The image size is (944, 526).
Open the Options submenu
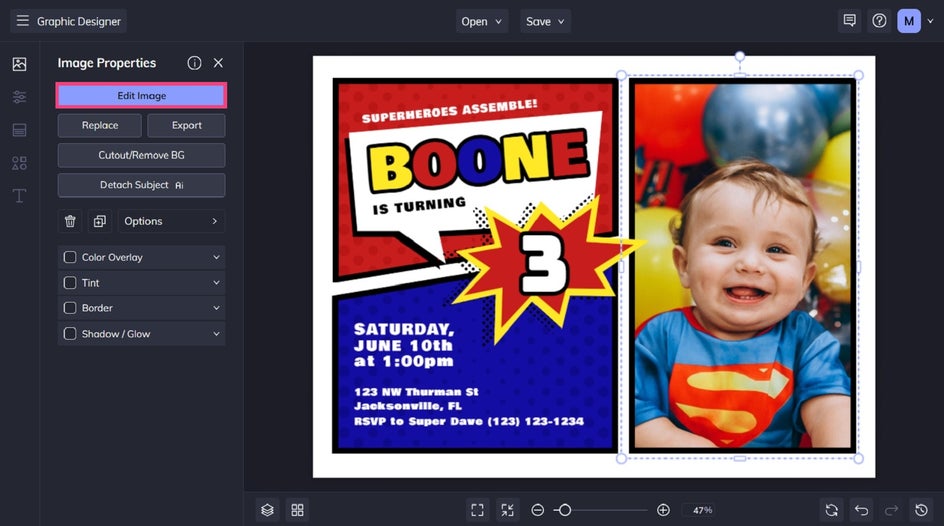coord(171,221)
